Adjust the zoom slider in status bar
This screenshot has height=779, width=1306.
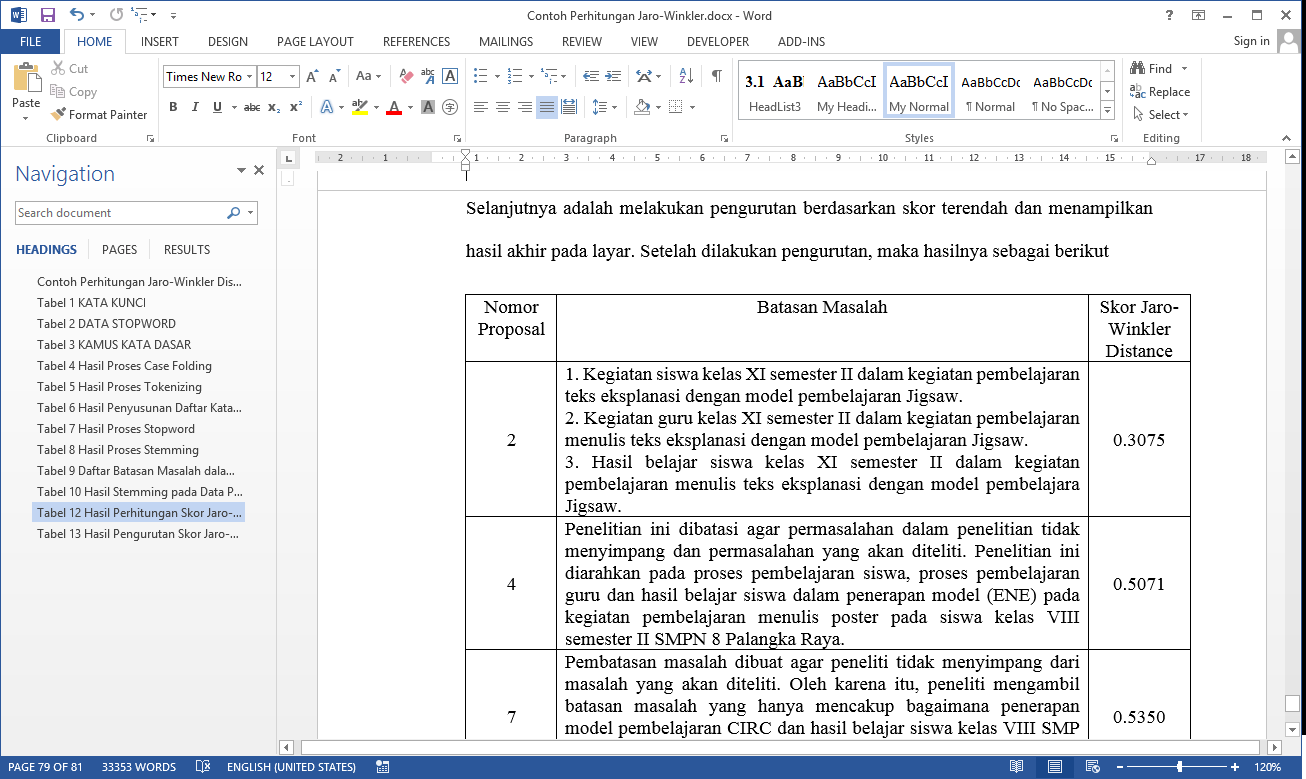click(x=1180, y=767)
